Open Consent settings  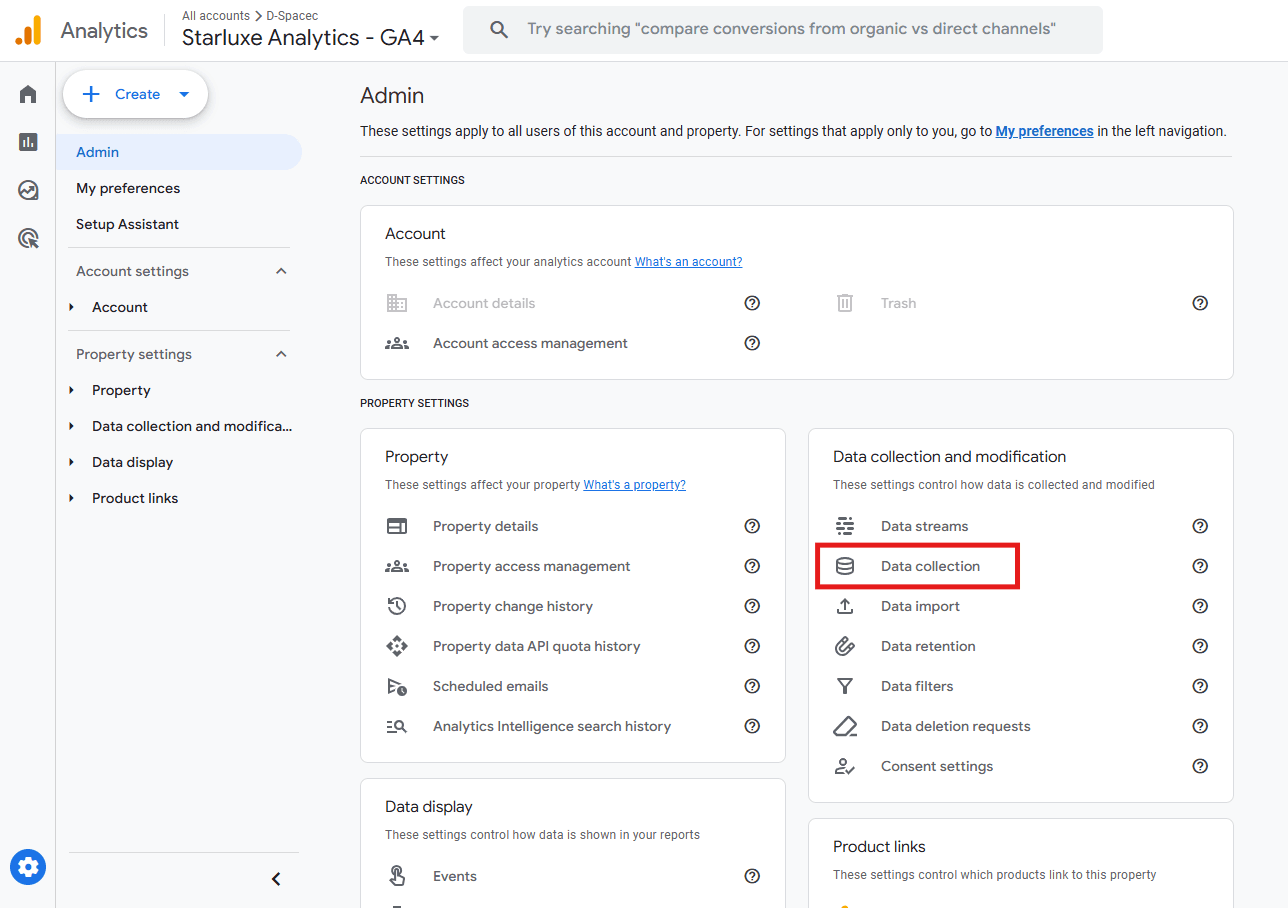pos(937,766)
